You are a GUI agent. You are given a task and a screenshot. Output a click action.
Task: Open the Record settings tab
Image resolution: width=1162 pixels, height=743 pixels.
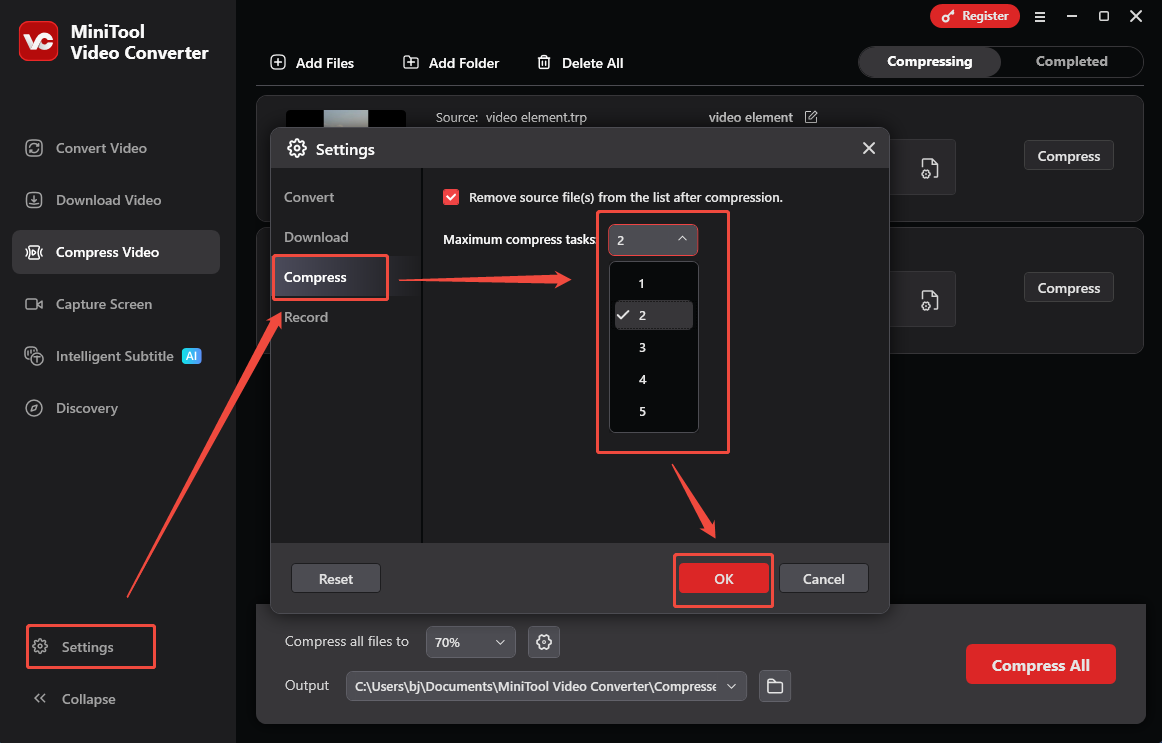306,317
